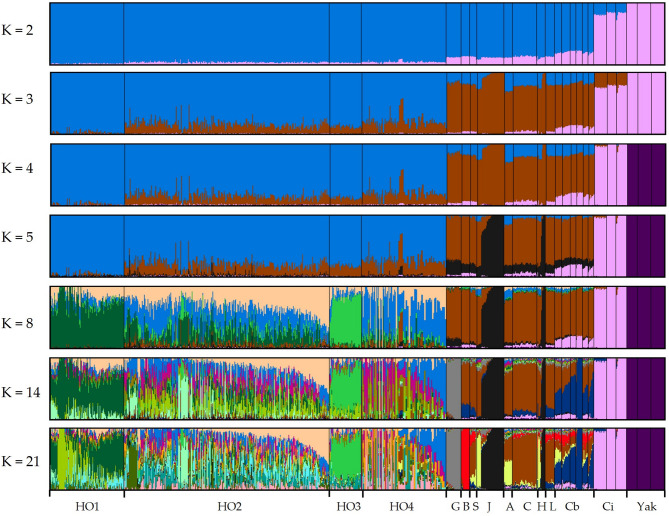The image size is (669, 516).
Task: Select the HO2 population label
Action: pyautogui.click(x=228, y=506)
